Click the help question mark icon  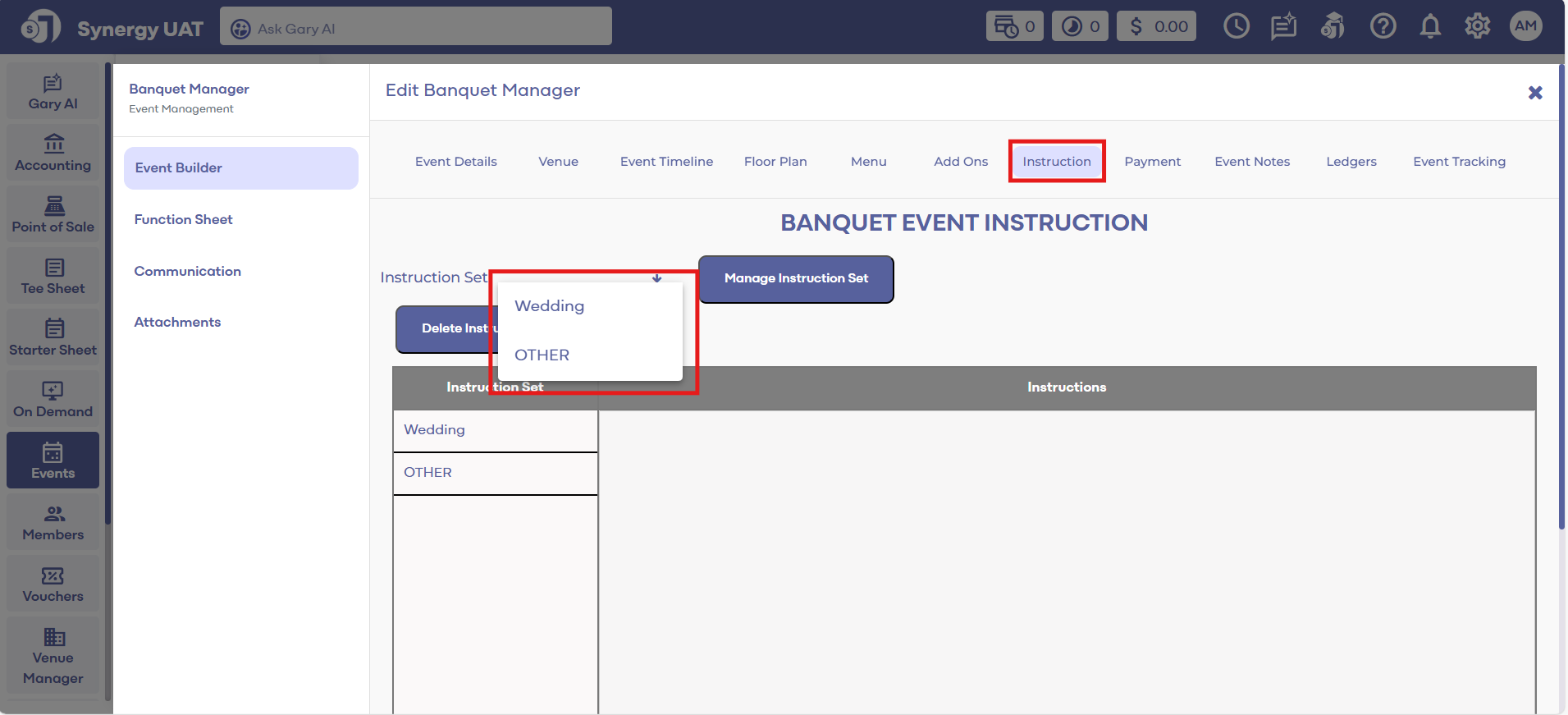(1383, 26)
